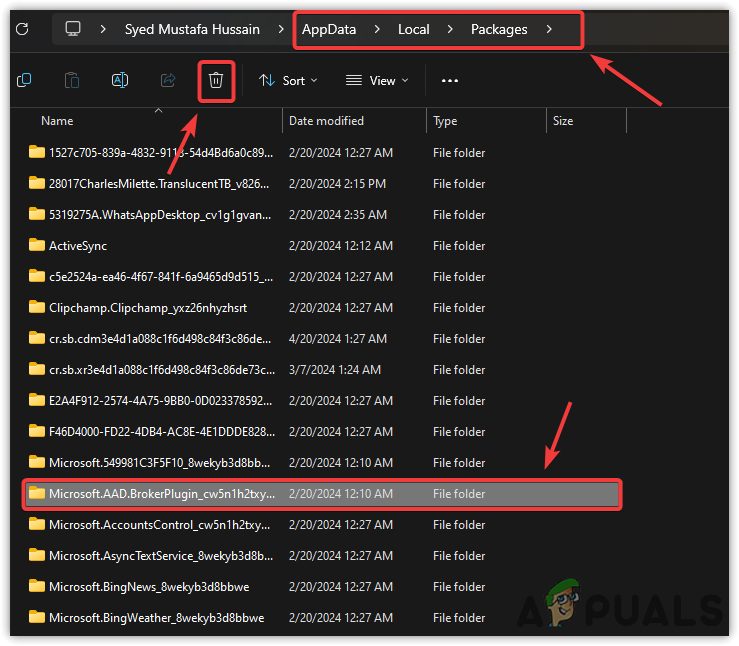
Task: Click 2/20/2024 12:12 AM date cell
Action: [341, 246]
